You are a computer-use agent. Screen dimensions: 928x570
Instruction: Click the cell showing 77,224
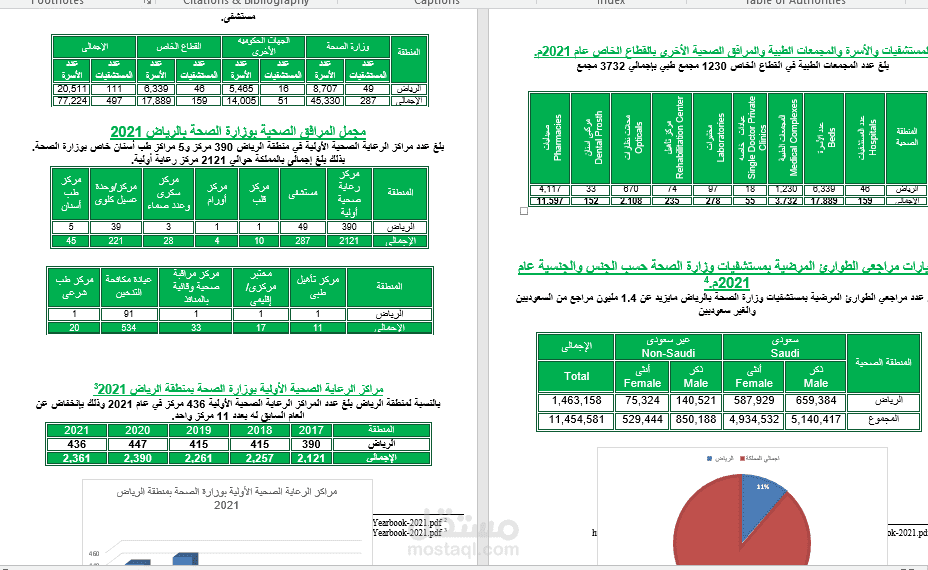point(72,101)
